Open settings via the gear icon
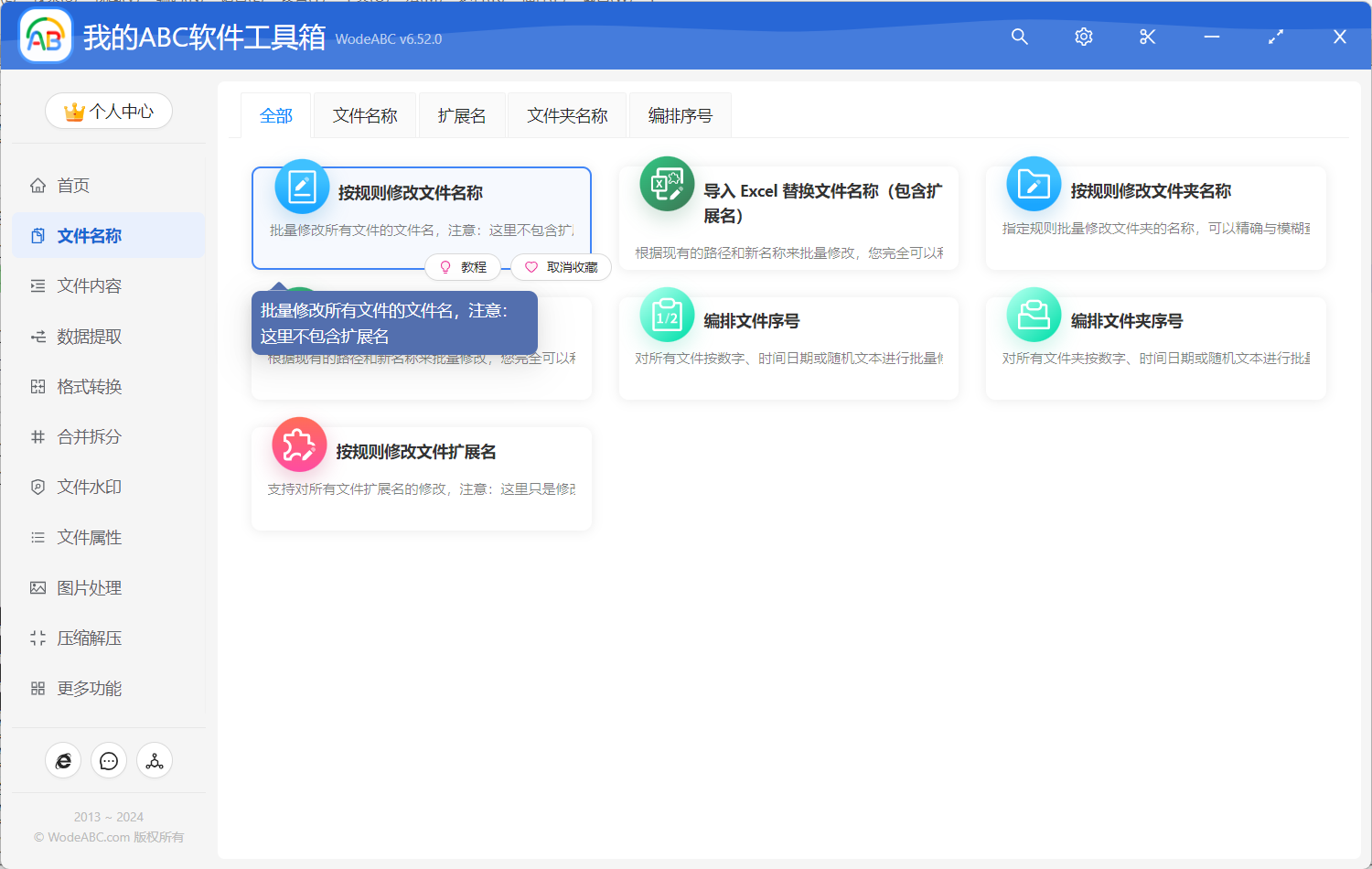This screenshot has width=1372, height=869. pos(1083,37)
